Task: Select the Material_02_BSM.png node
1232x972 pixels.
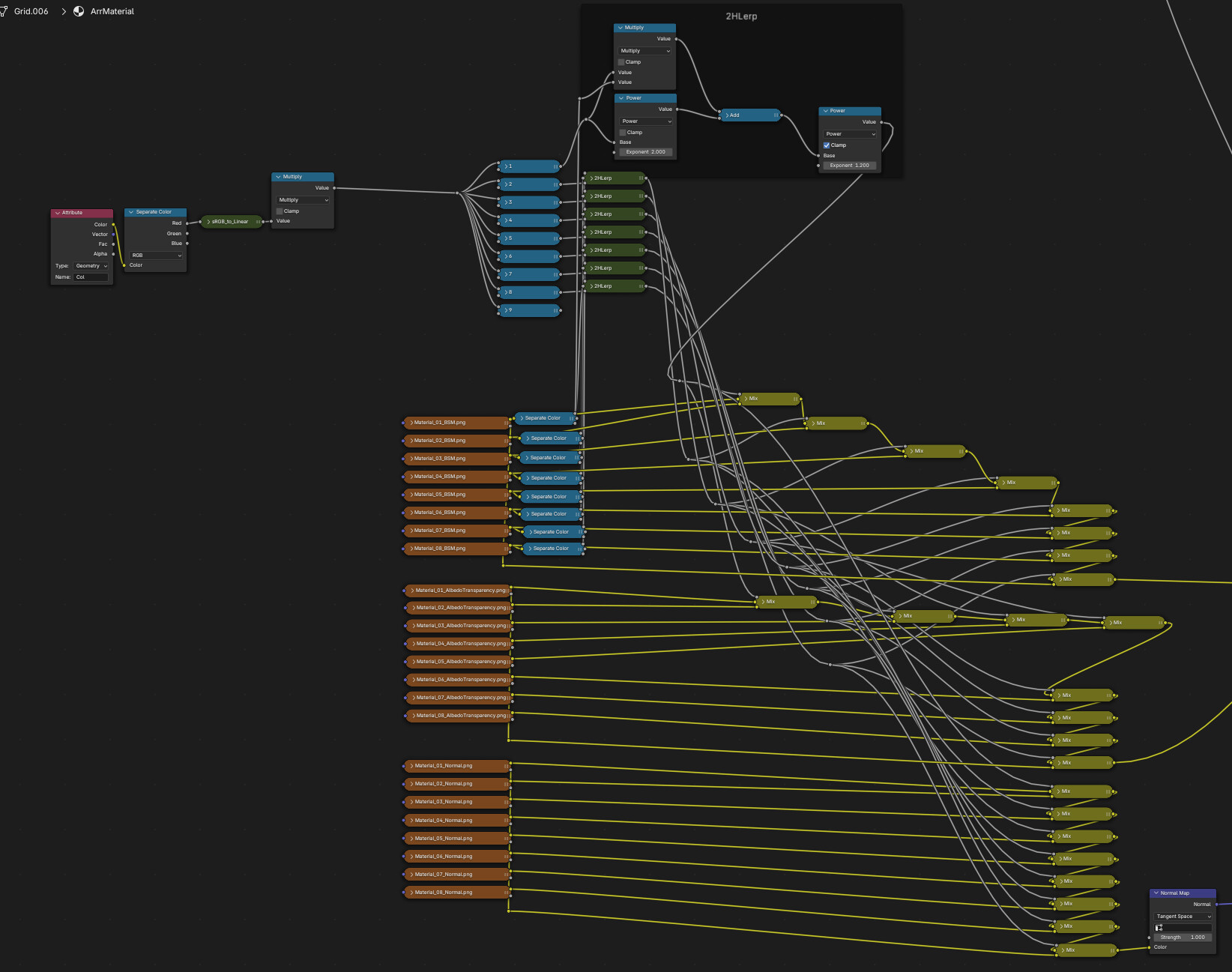Action: click(x=457, y=441)
